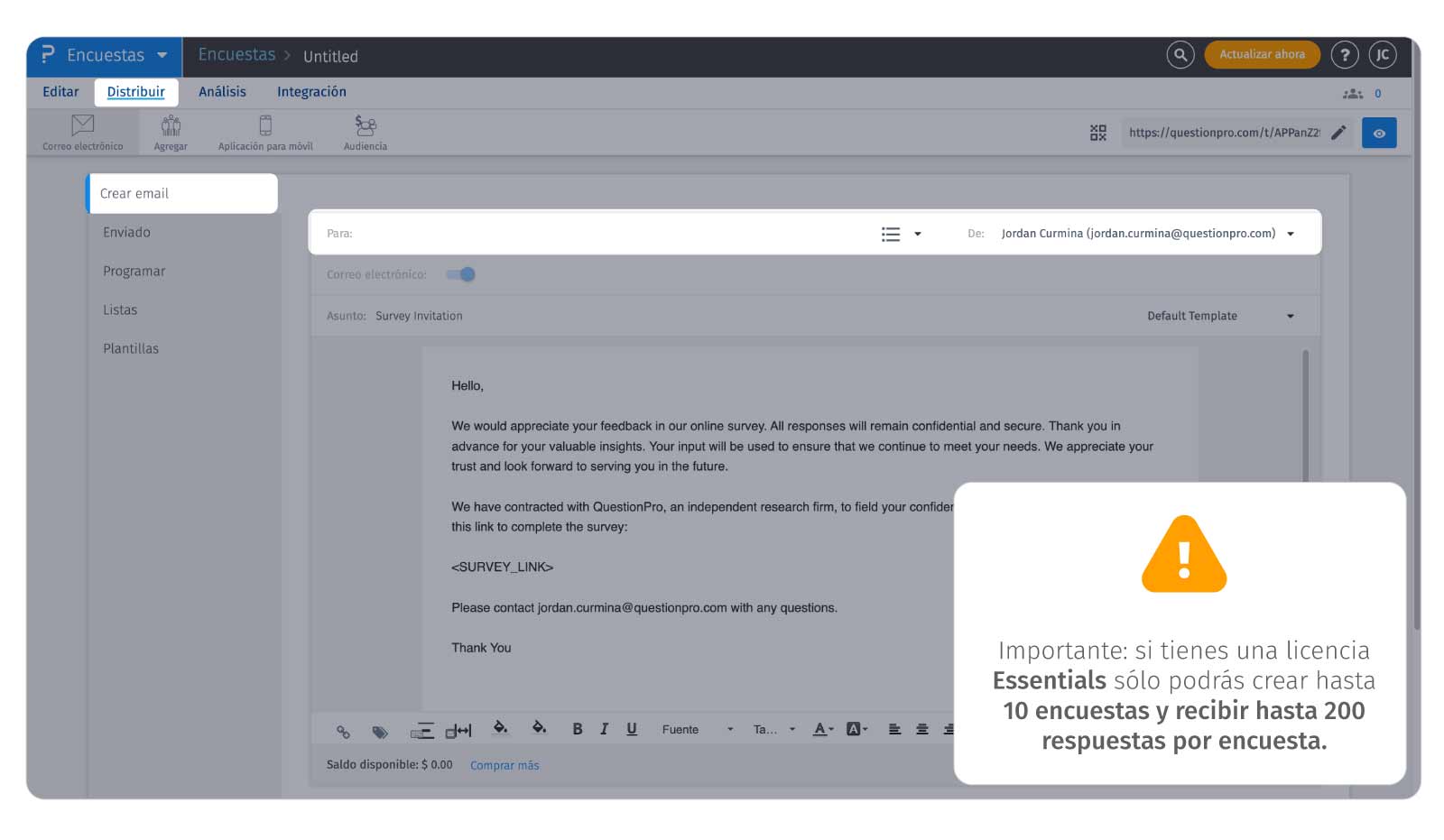Edit the survey URL with pencil icon
The image size is (1444, 840).
tap(1338, 133)
